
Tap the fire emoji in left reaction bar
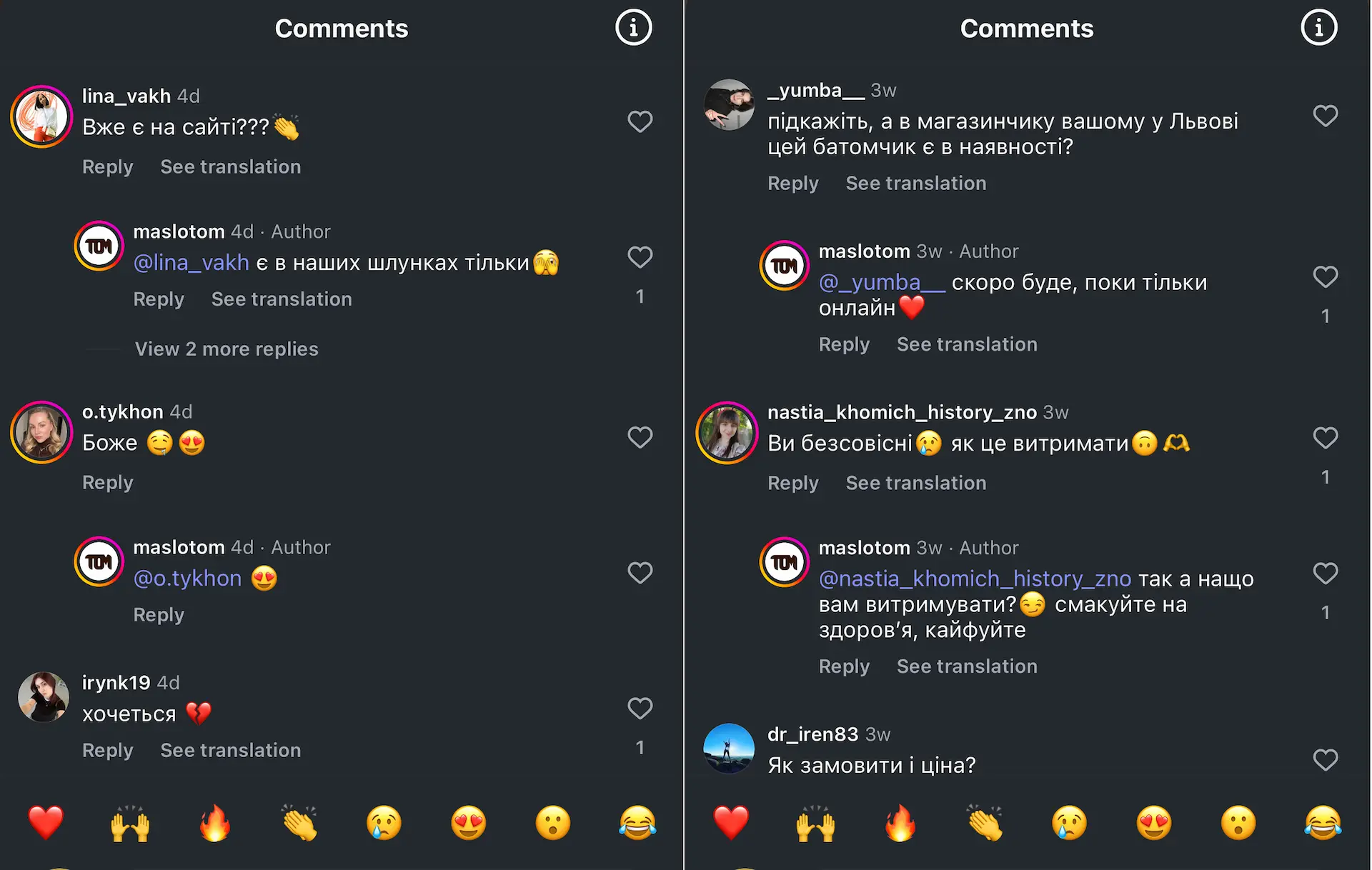point(214,823)
